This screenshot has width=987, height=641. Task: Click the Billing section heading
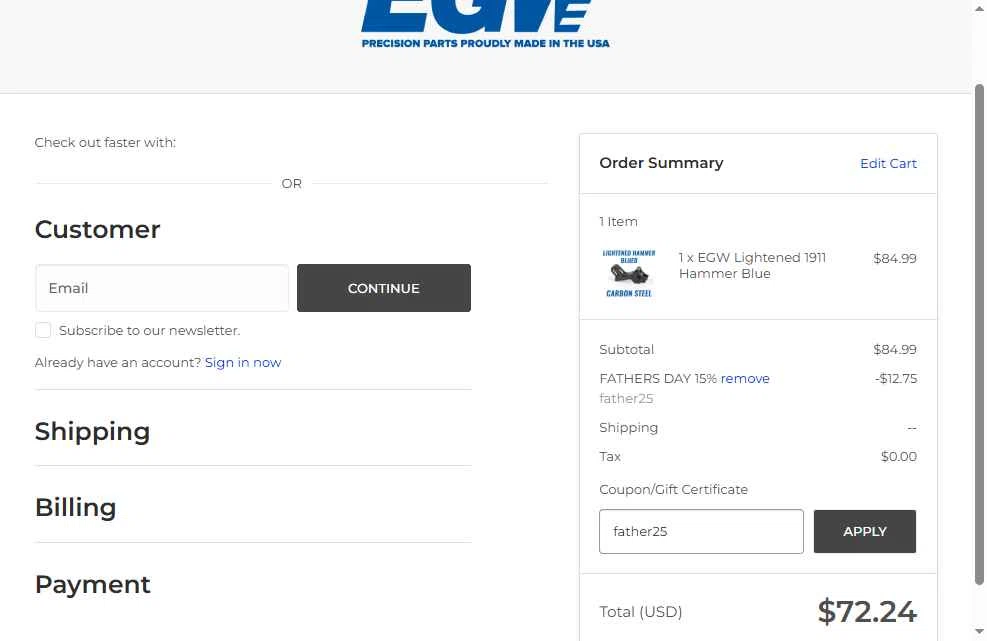pos(76,508)
